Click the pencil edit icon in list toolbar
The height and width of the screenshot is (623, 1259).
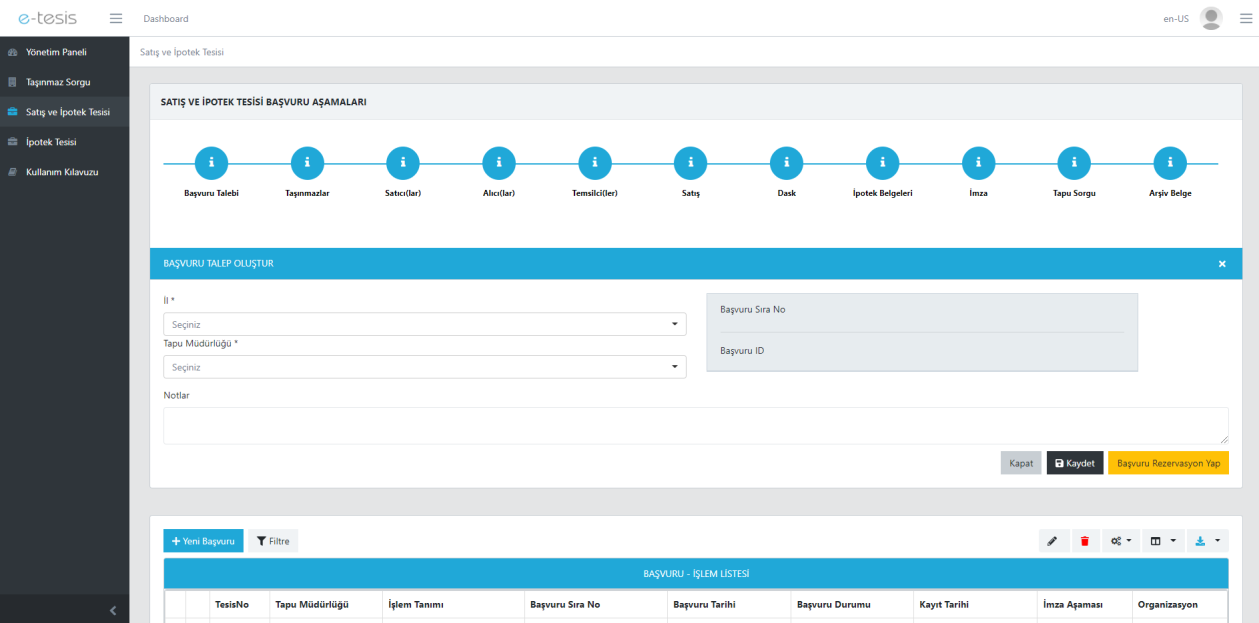coord(1052,541)
